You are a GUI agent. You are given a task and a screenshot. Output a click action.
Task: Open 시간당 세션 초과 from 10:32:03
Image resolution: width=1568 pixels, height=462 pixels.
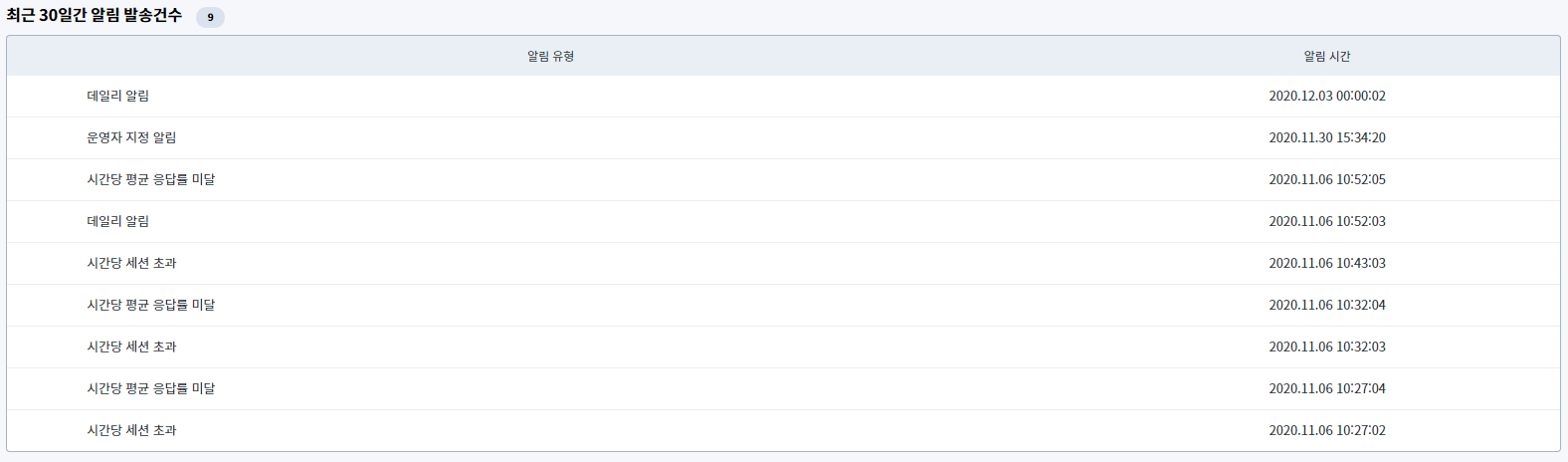(131, 347)
